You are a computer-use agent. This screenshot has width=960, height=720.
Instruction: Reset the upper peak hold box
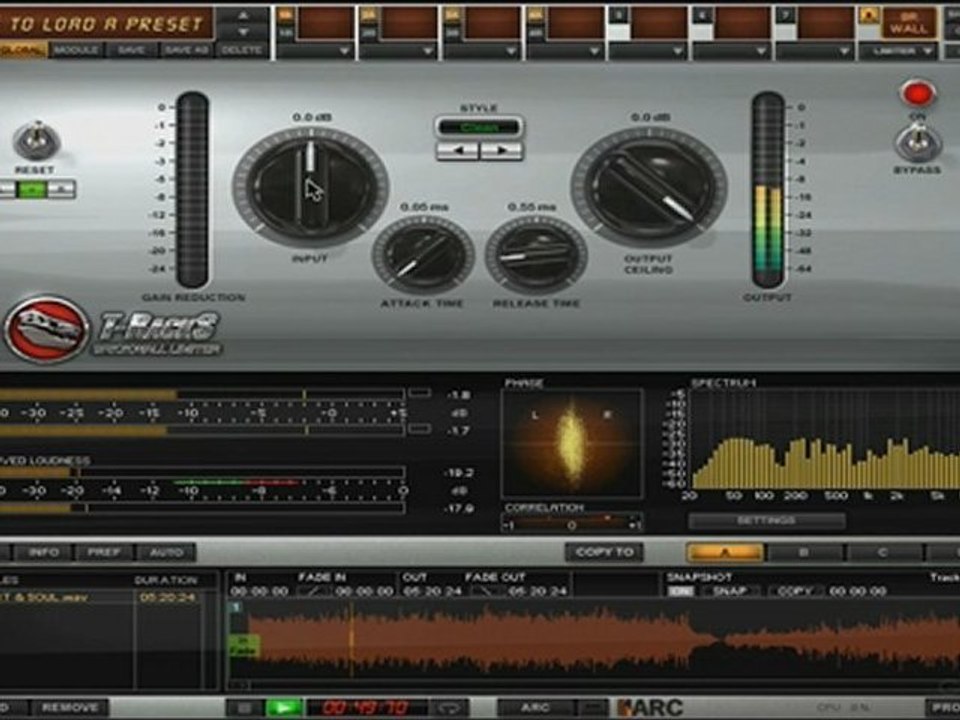click(x=419, y=394)
